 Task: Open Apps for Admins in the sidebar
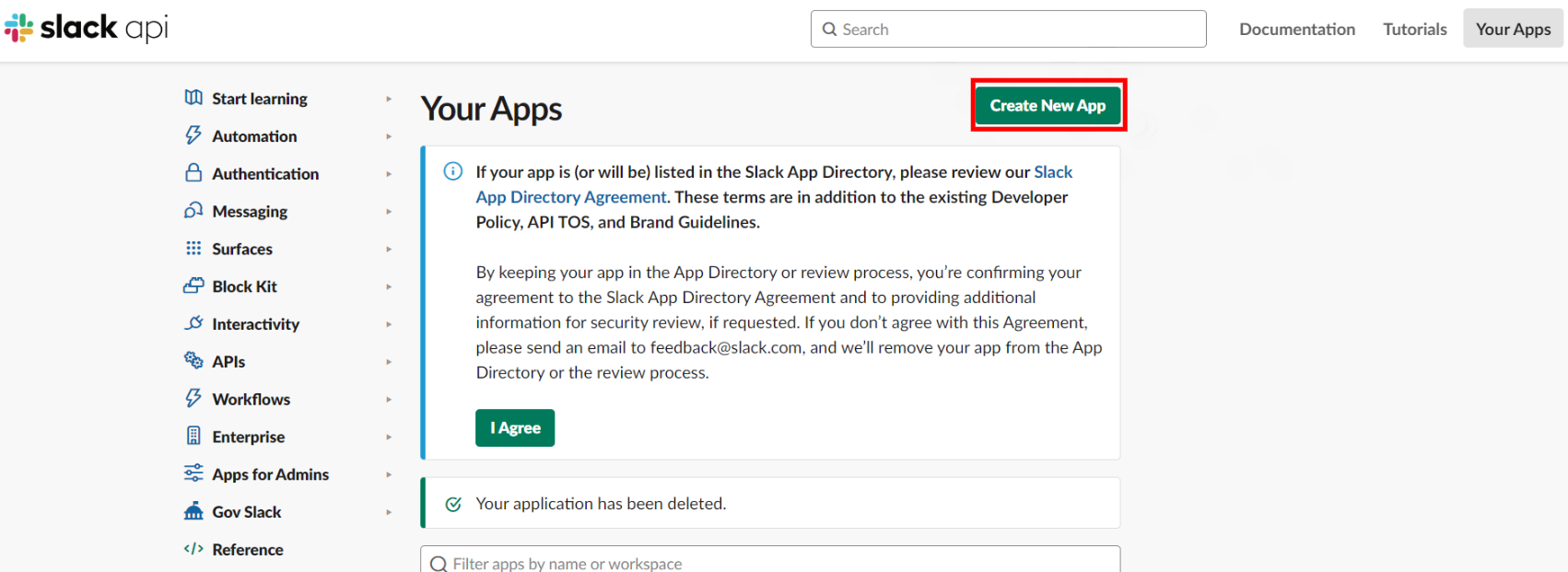(x=271, y=474)
